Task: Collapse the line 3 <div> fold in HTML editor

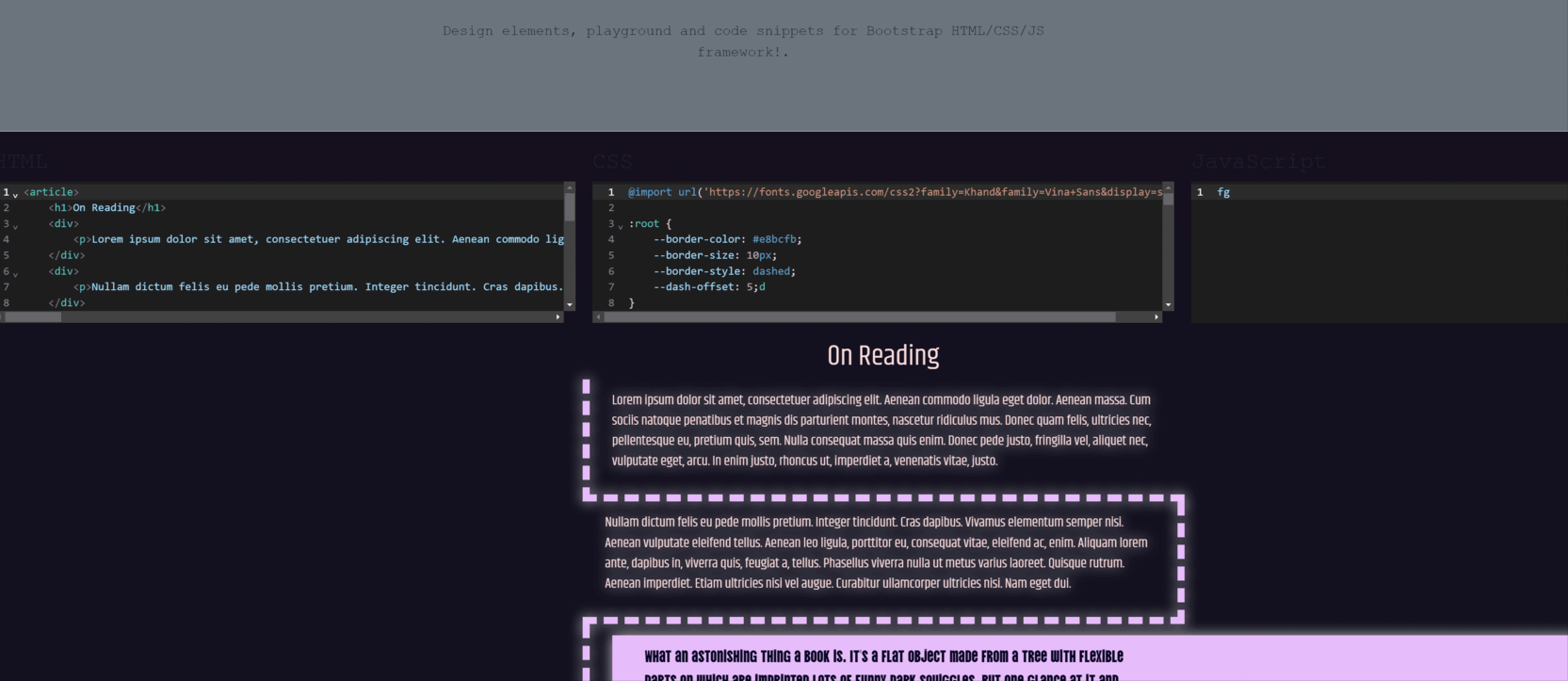Action: point(16,225)
